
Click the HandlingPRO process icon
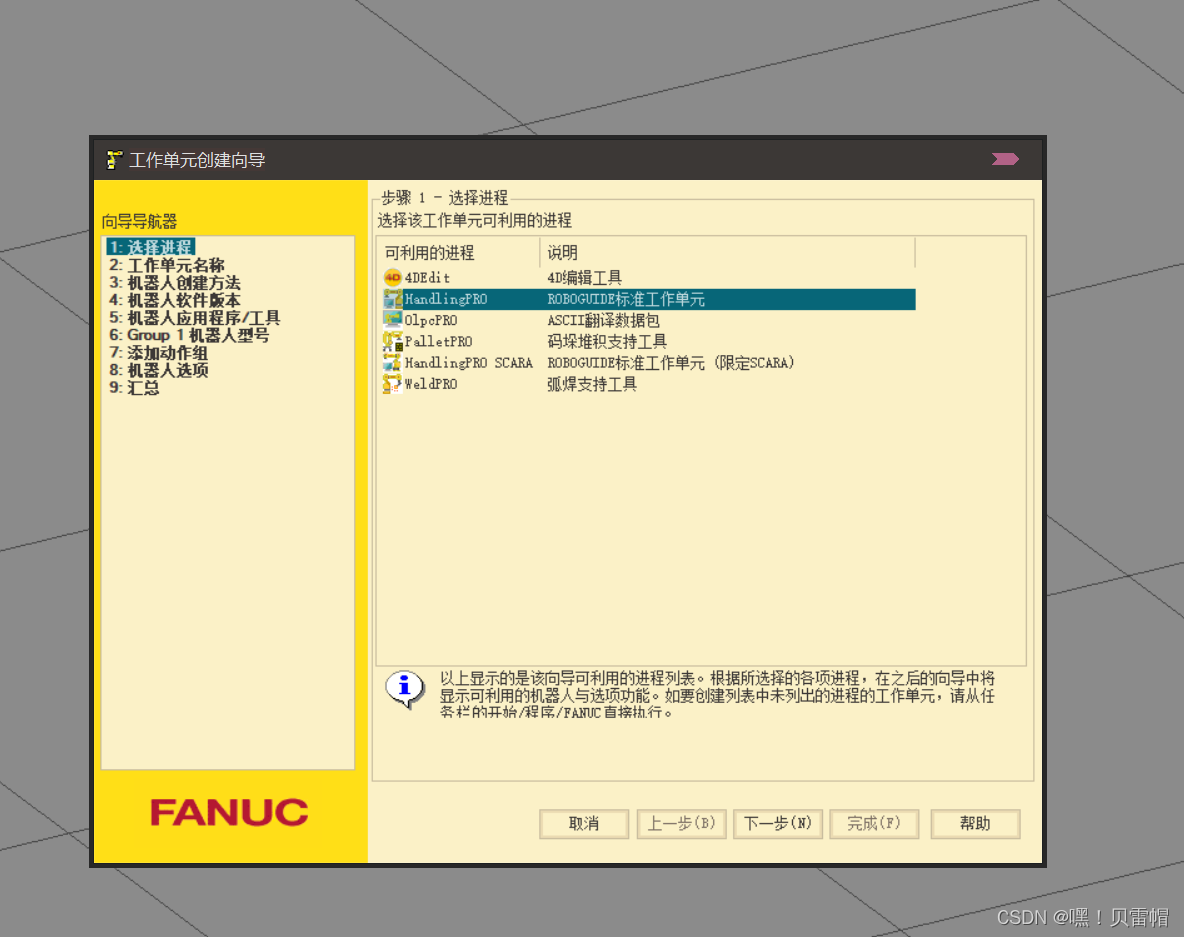[392, 299]
